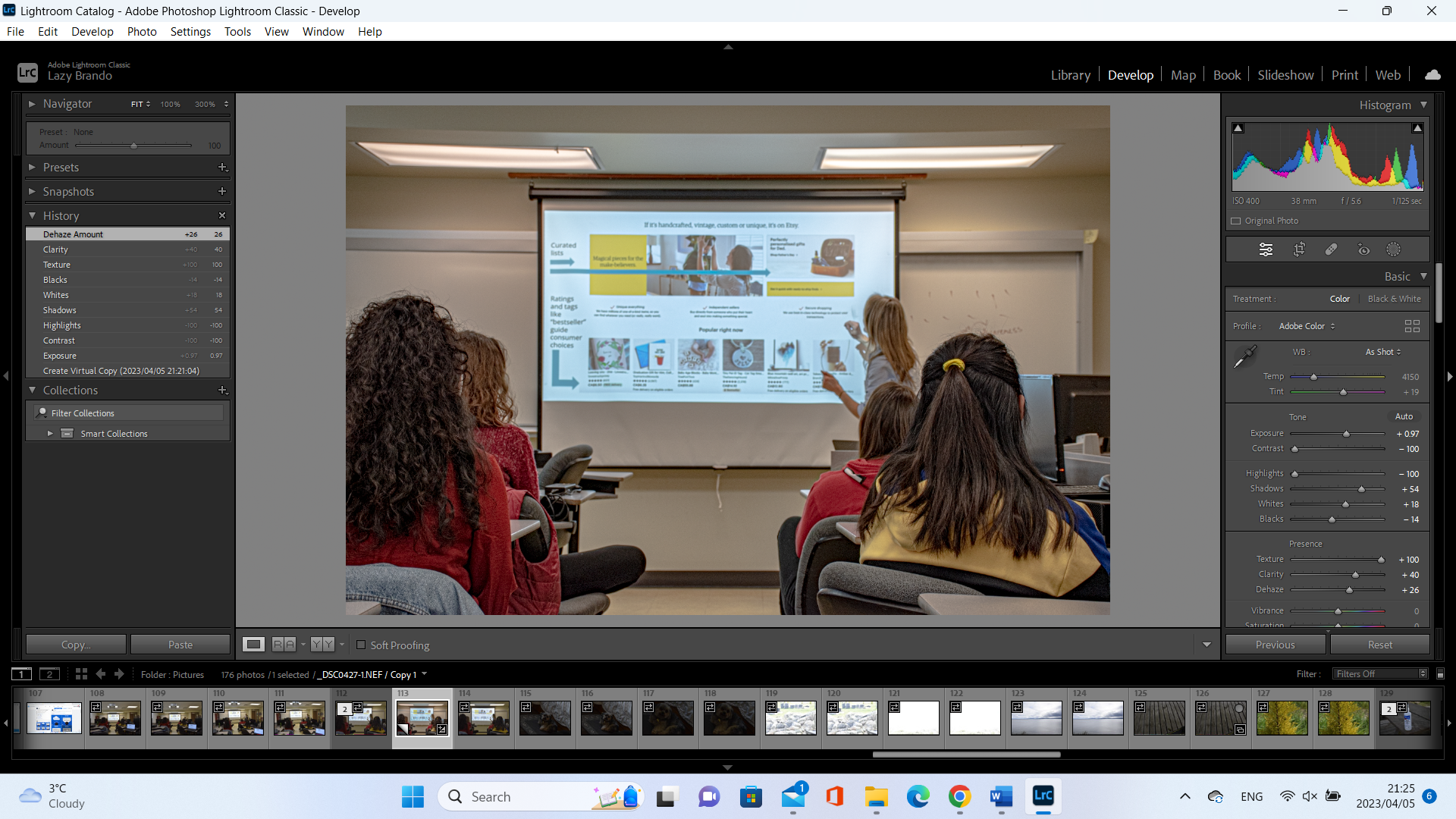Toggle highlight clipping indicator in histogram
The image size is (1456, 819).
[1417, 128]
